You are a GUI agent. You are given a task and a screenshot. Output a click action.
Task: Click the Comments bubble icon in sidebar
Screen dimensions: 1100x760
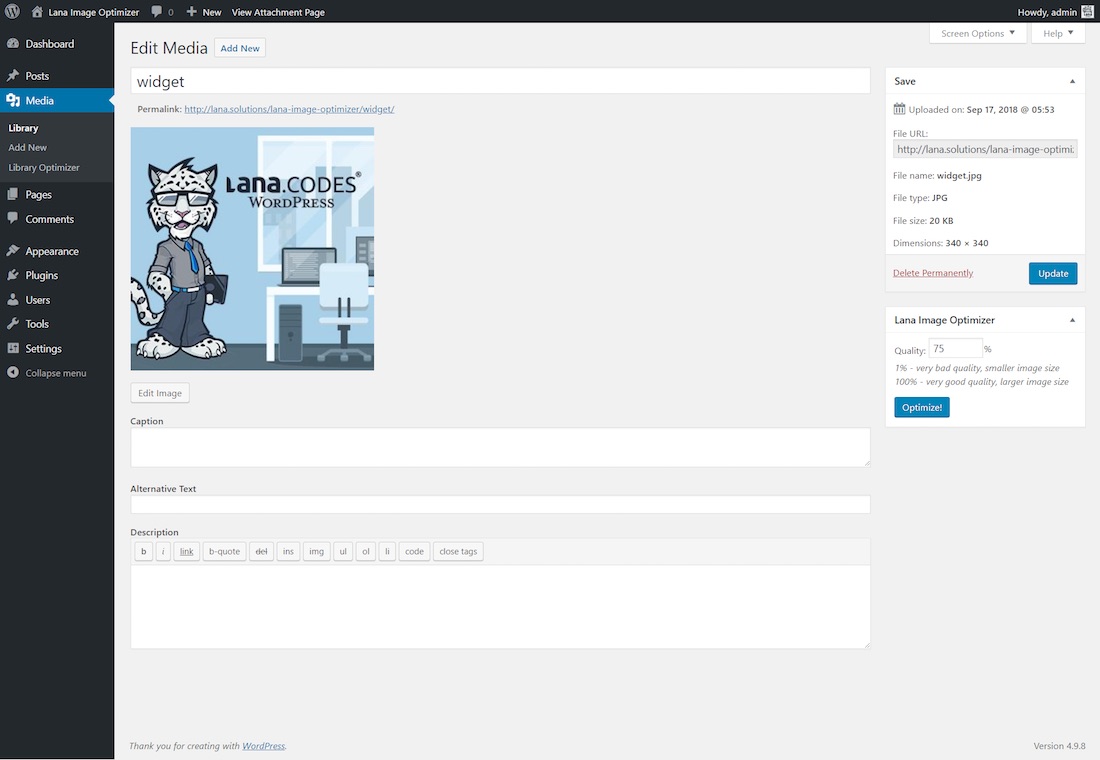(x=13, y=218)
